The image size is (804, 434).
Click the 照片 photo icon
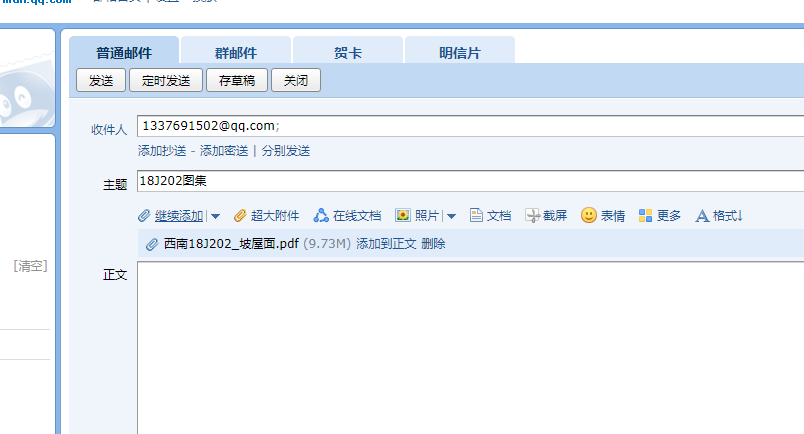(403, 215)
